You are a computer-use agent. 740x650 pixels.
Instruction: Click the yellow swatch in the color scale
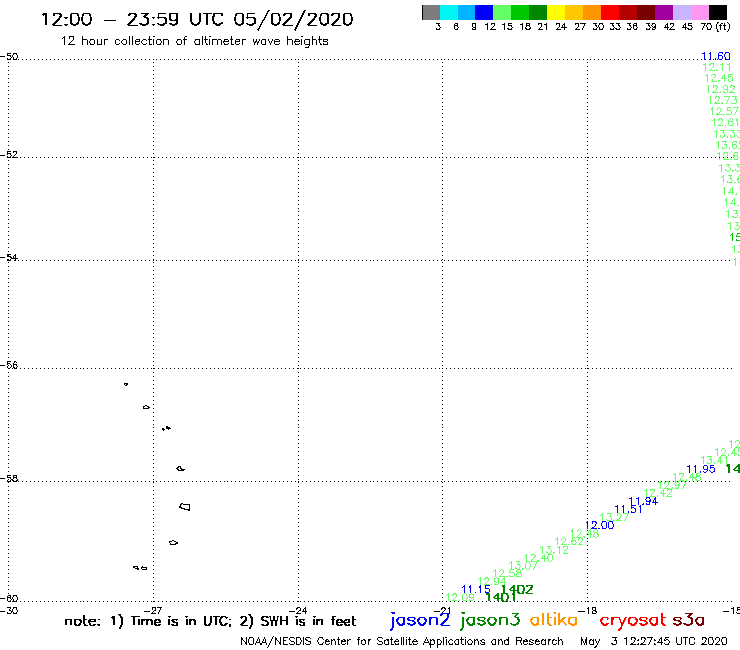[x=556, y=12]
